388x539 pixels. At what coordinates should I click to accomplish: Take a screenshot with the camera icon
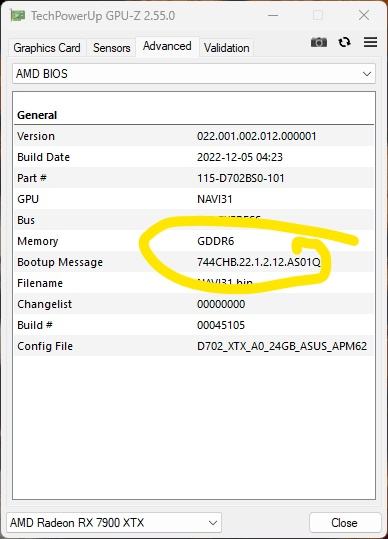(319, 43)
